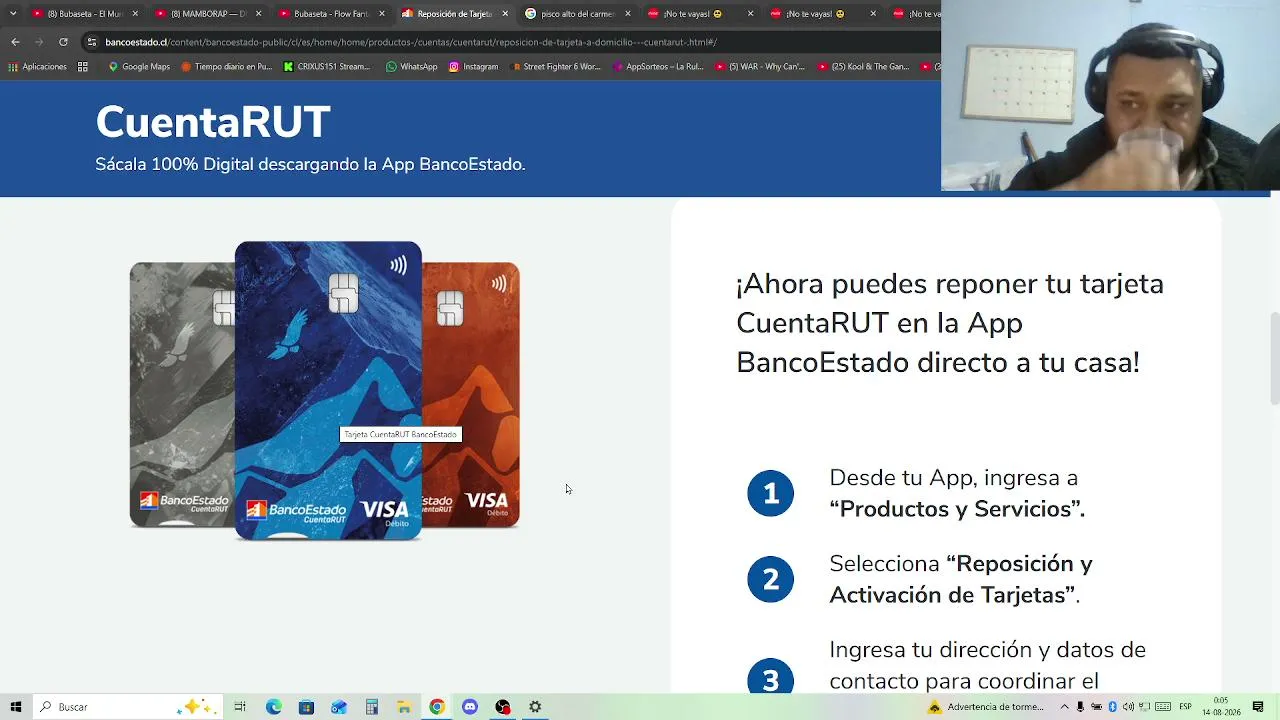Reload the BancoEstado page
The height and width of the screenshot is (720, 1280).
click(x=63, y=42)
